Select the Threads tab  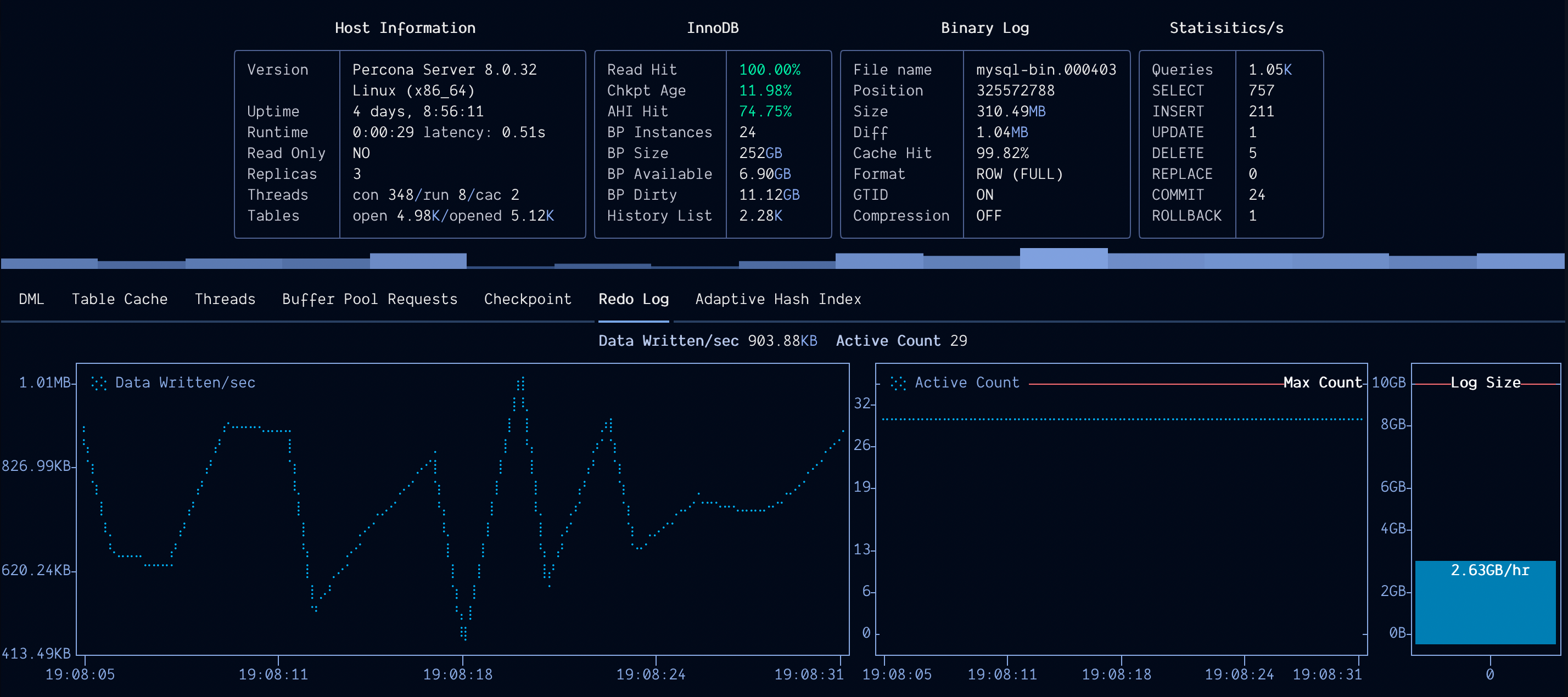click(x=225, y=299)
